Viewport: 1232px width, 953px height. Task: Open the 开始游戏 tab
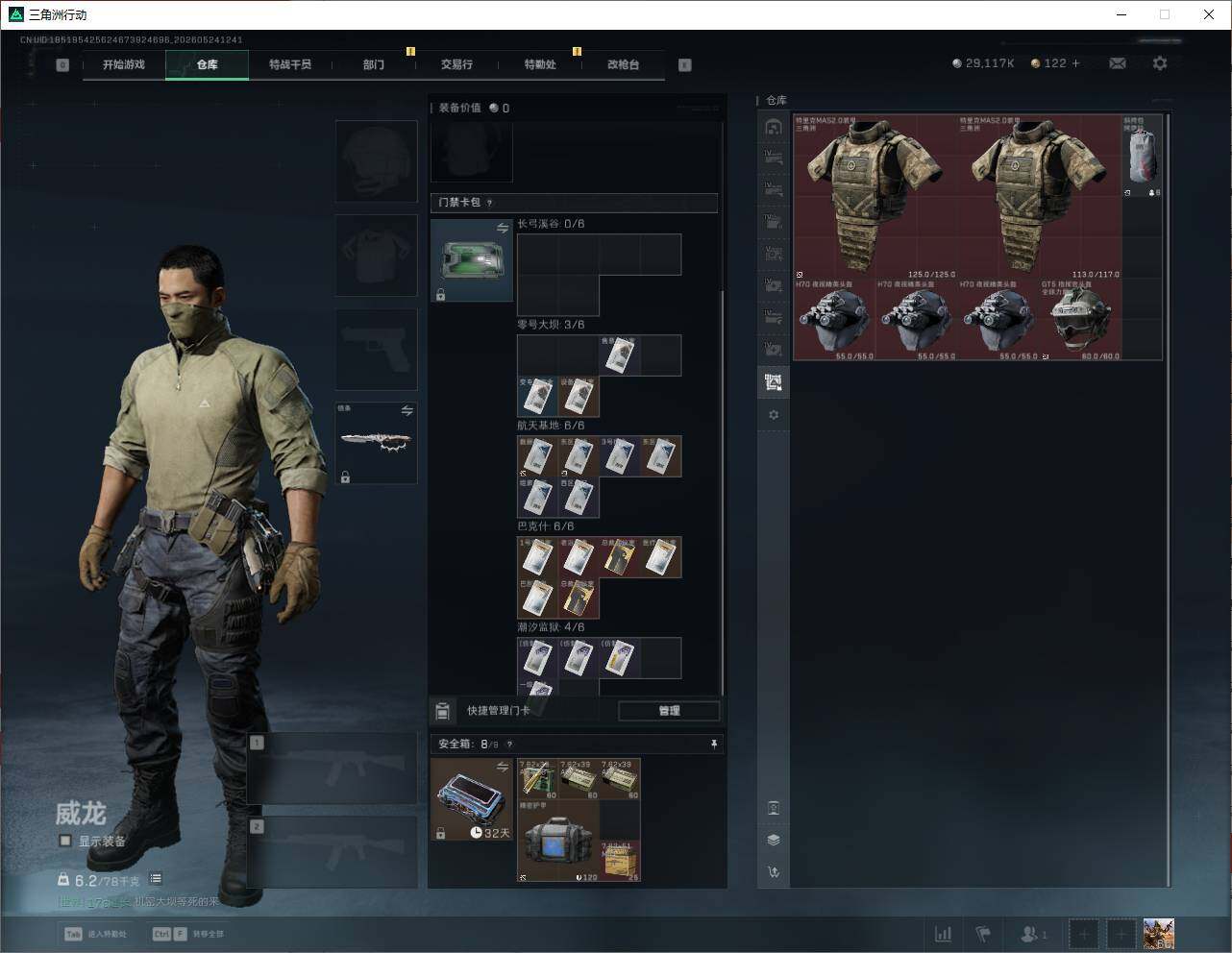point(124,64)
